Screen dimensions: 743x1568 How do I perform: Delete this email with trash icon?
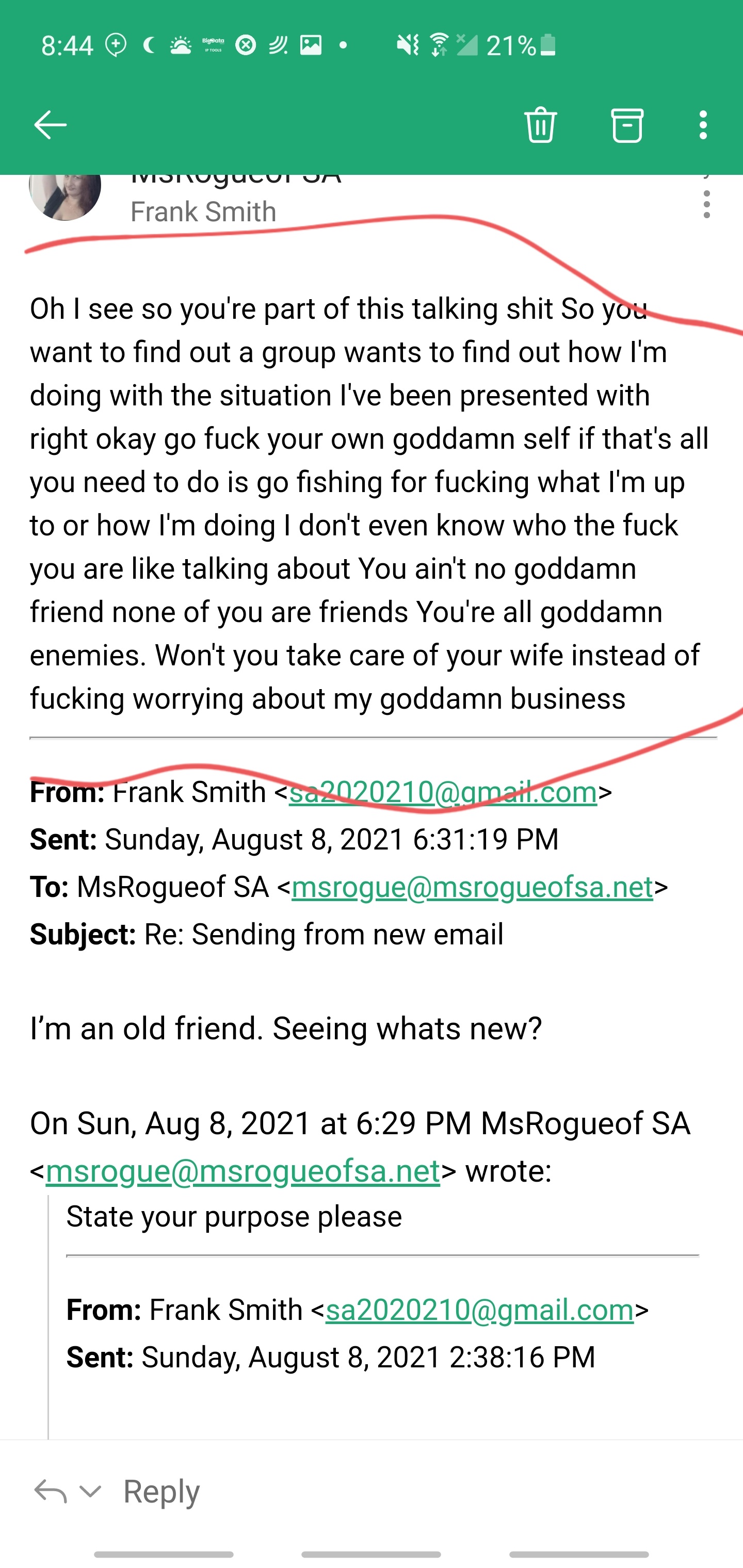pyautogui.click(x=540, y=125)
